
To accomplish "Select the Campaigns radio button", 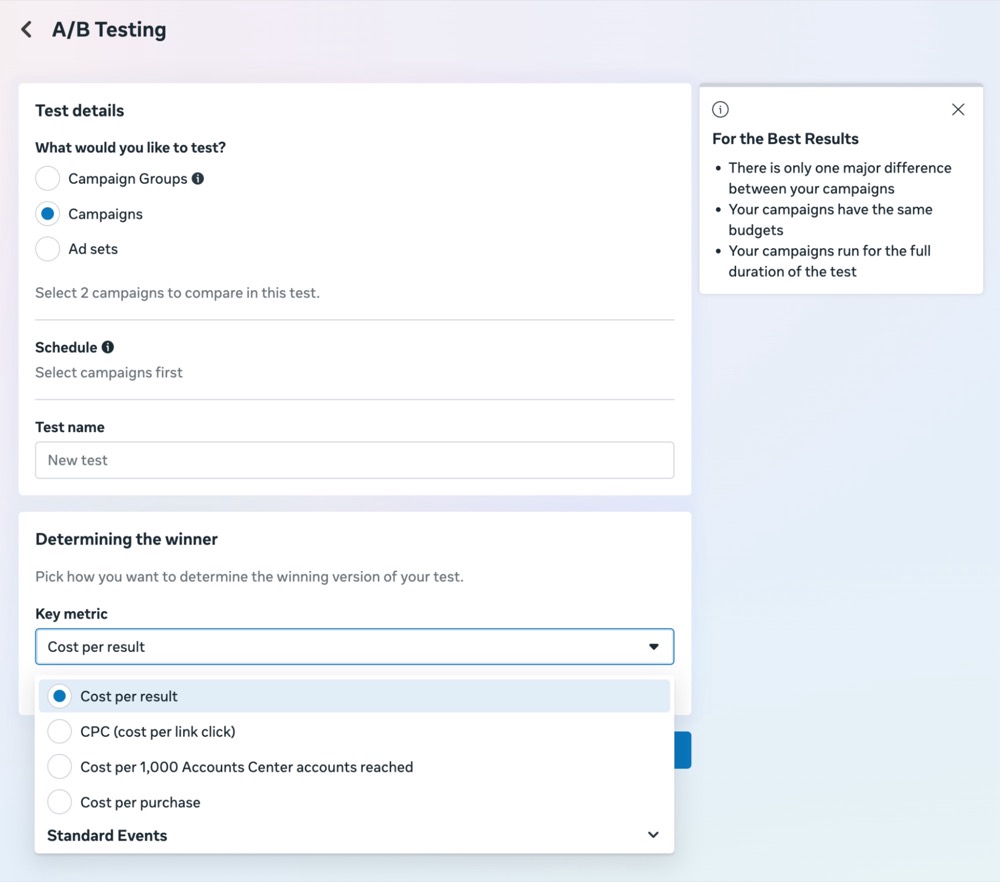I will [48, 214].
